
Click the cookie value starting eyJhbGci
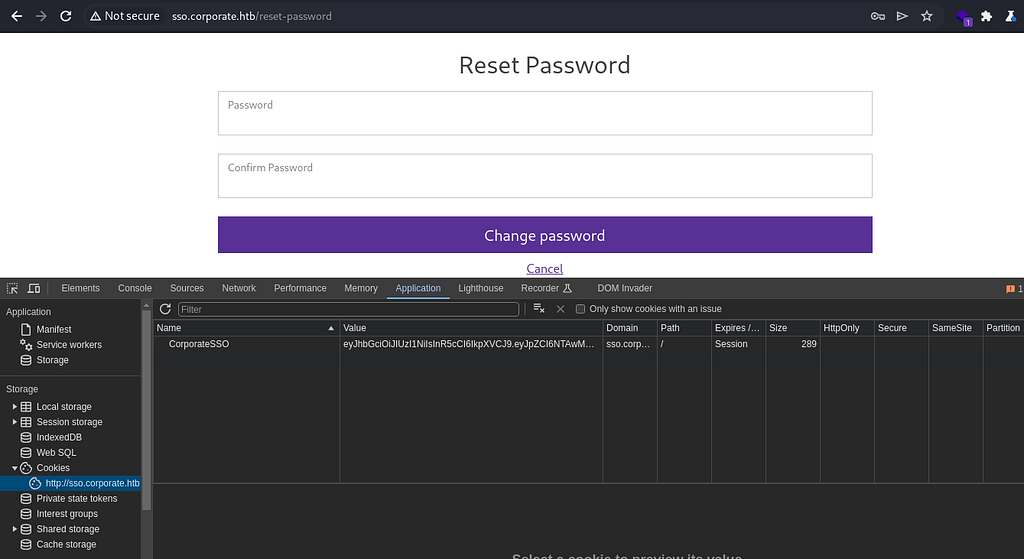click(x=469, y=344)
